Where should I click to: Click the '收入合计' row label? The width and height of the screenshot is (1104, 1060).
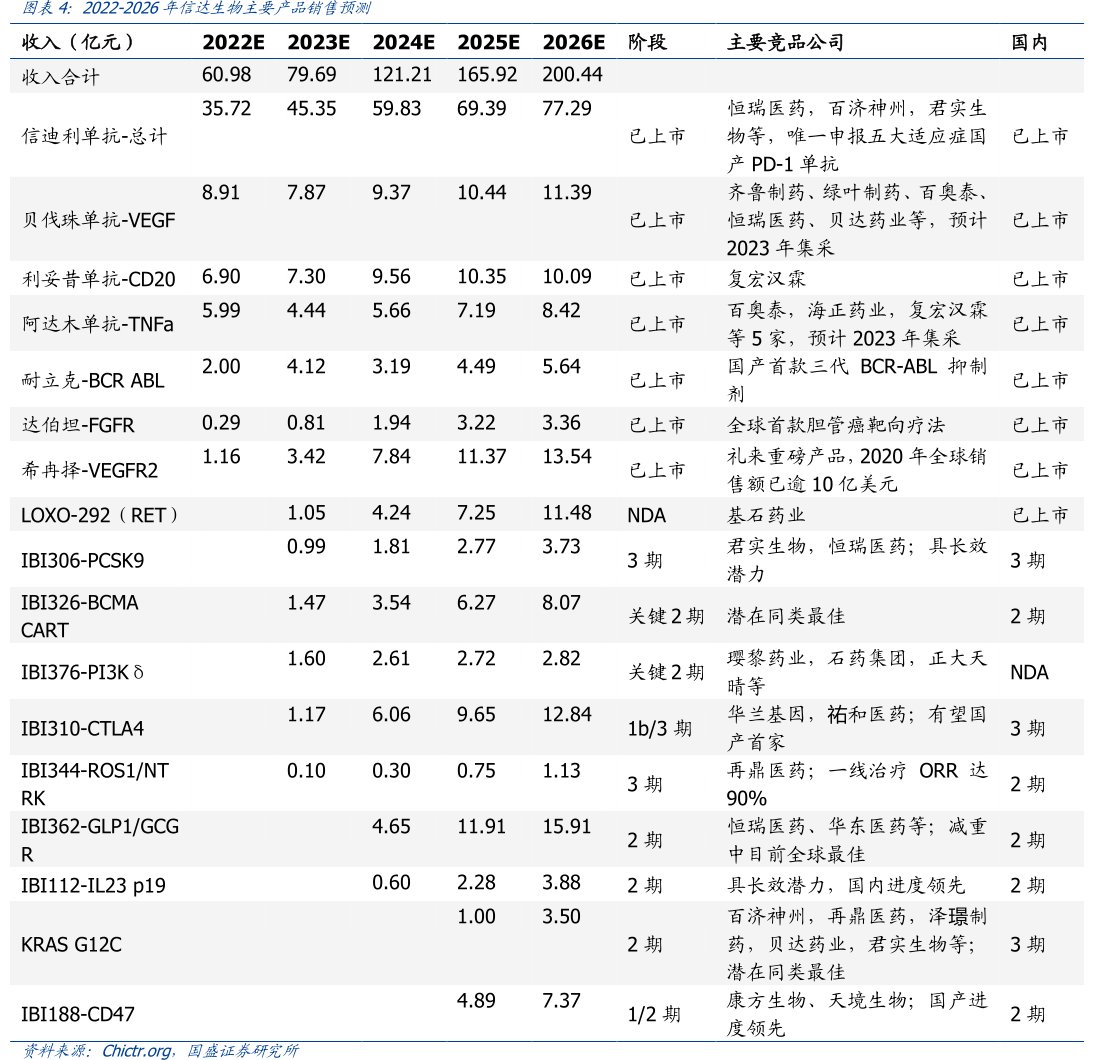click(61, 77)
